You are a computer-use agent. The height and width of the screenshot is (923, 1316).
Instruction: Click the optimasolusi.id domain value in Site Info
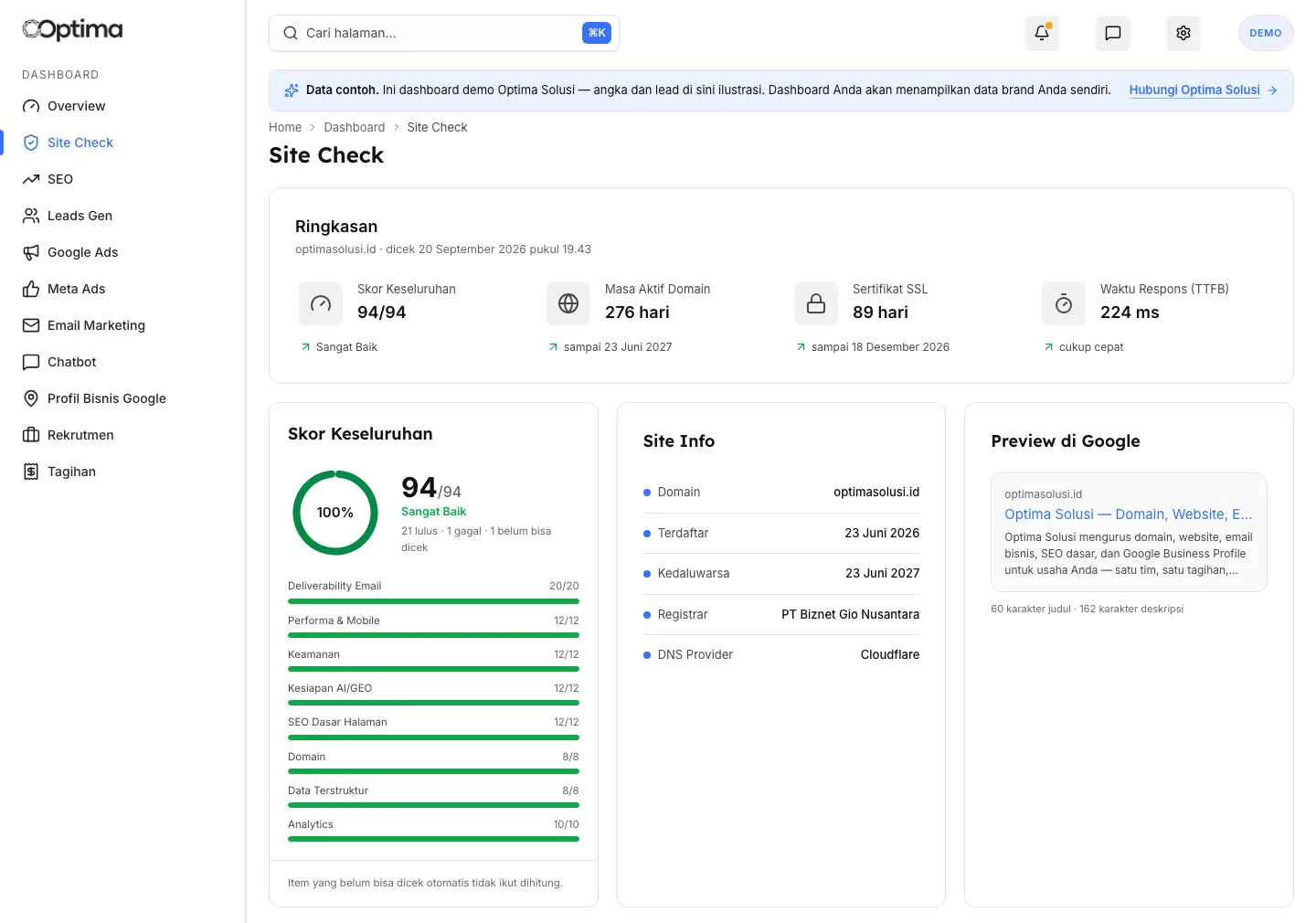coord(876,492)
